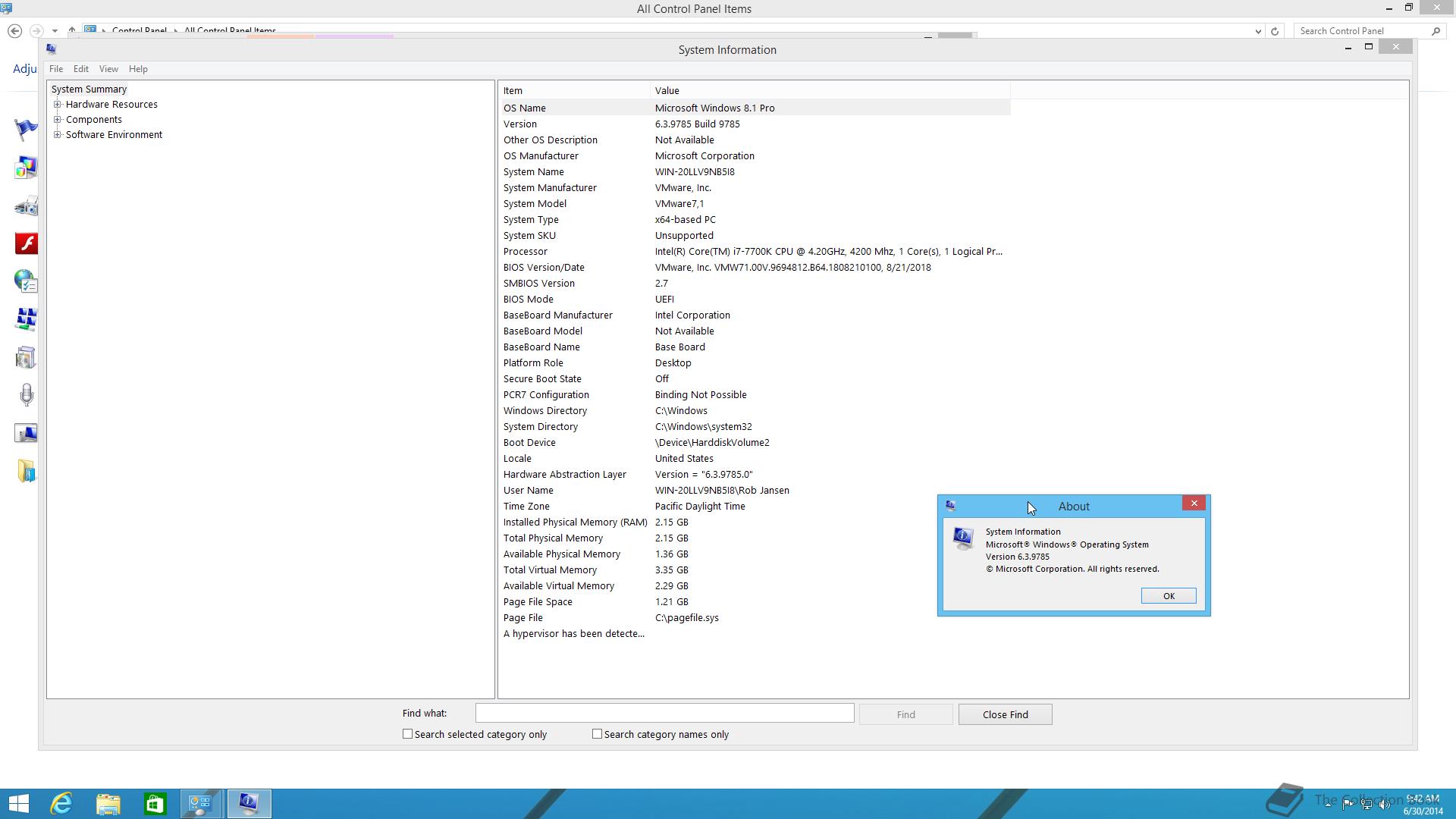Select System Summary in the tree
The height and width of the screenshot is (819, 1456).
click(89, 89)
